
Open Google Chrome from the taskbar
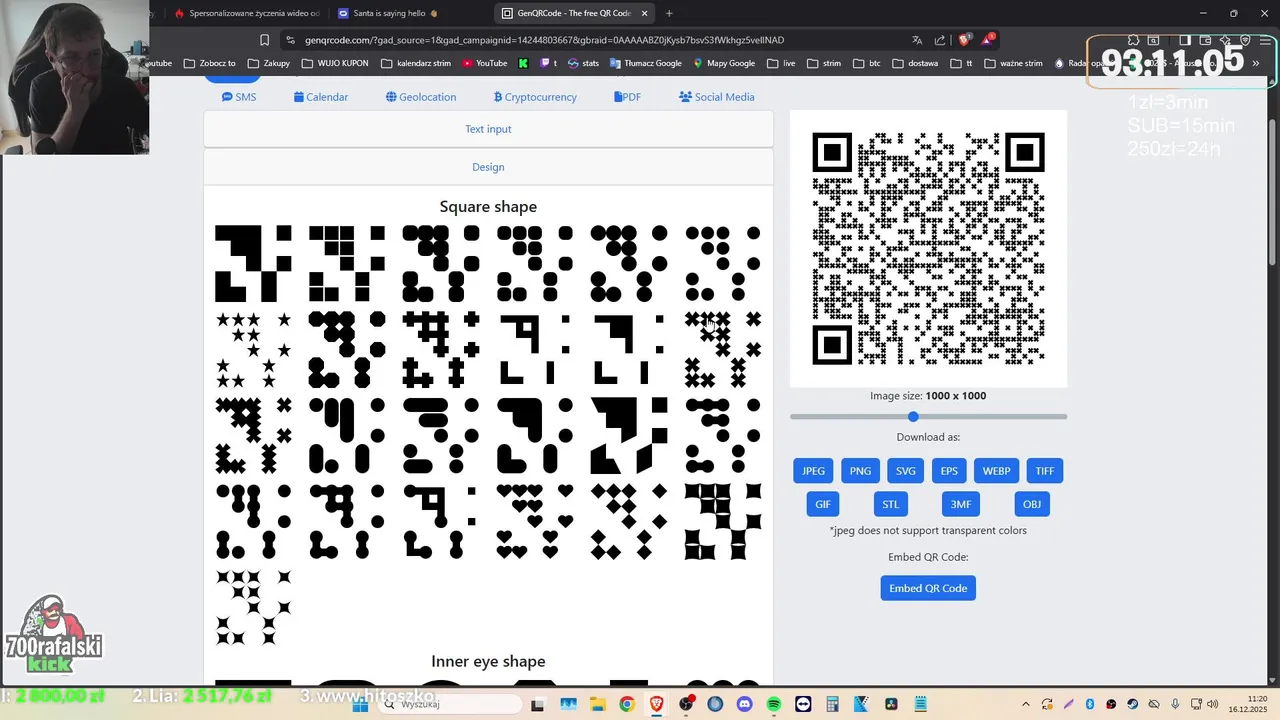click(x=626, y=704)
